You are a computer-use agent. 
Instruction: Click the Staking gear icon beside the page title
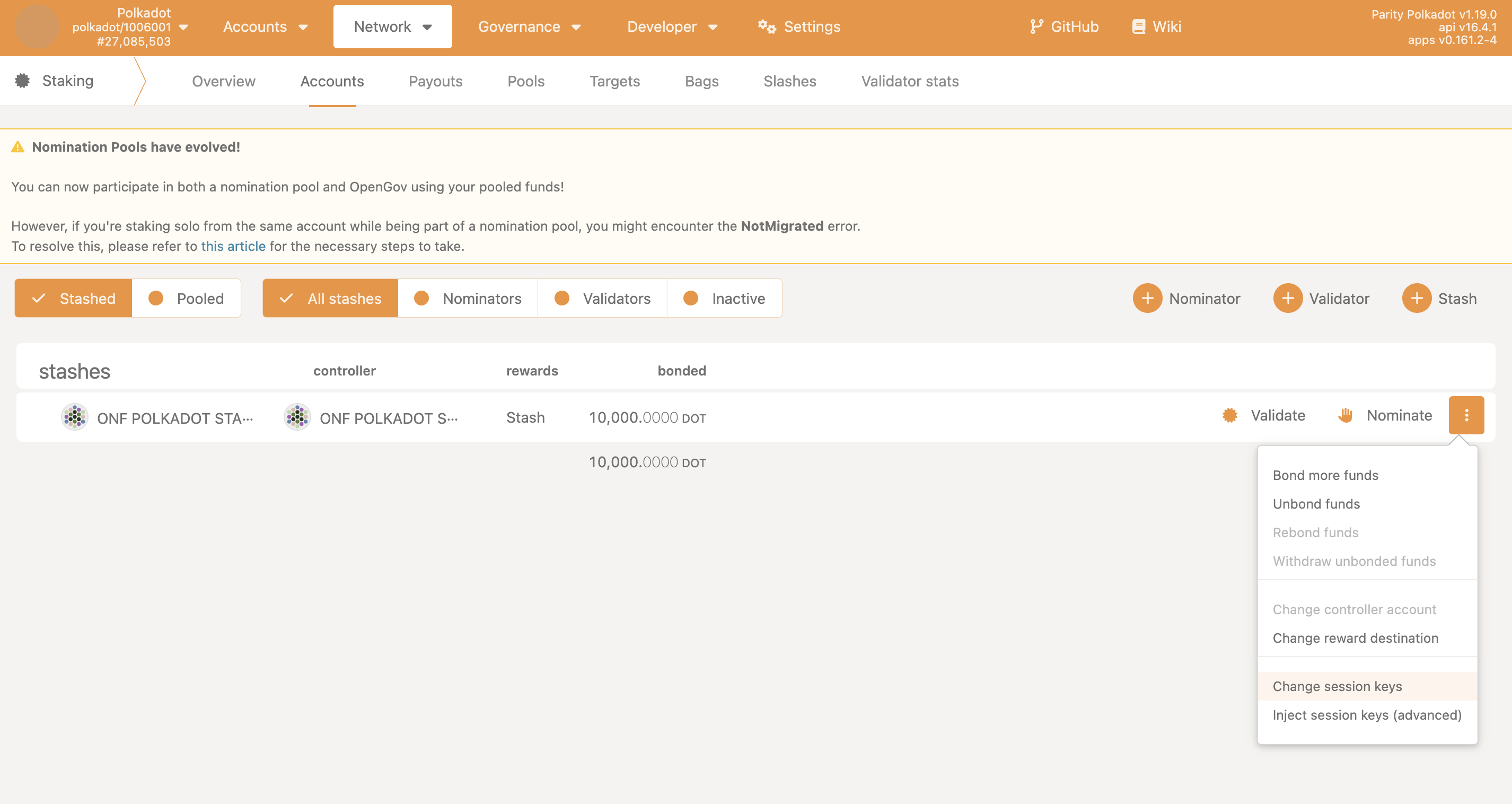click(x=22, y=81)
